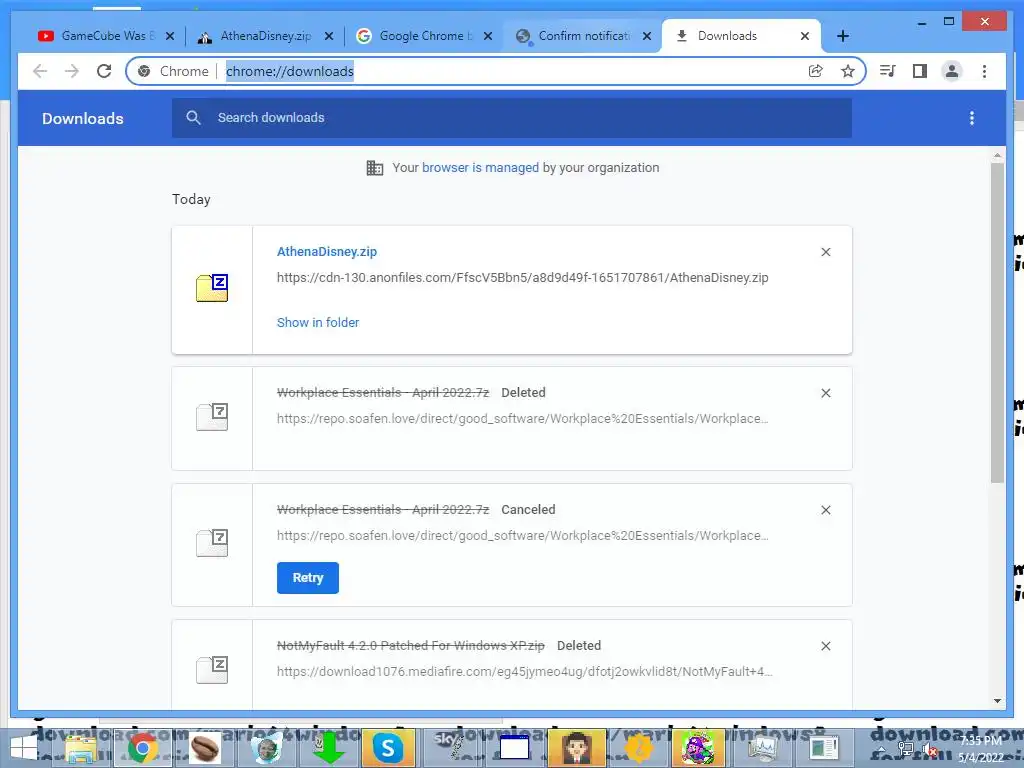Click scrollbar down arrow on Downloads page
1024x768 pixels.
997,701
